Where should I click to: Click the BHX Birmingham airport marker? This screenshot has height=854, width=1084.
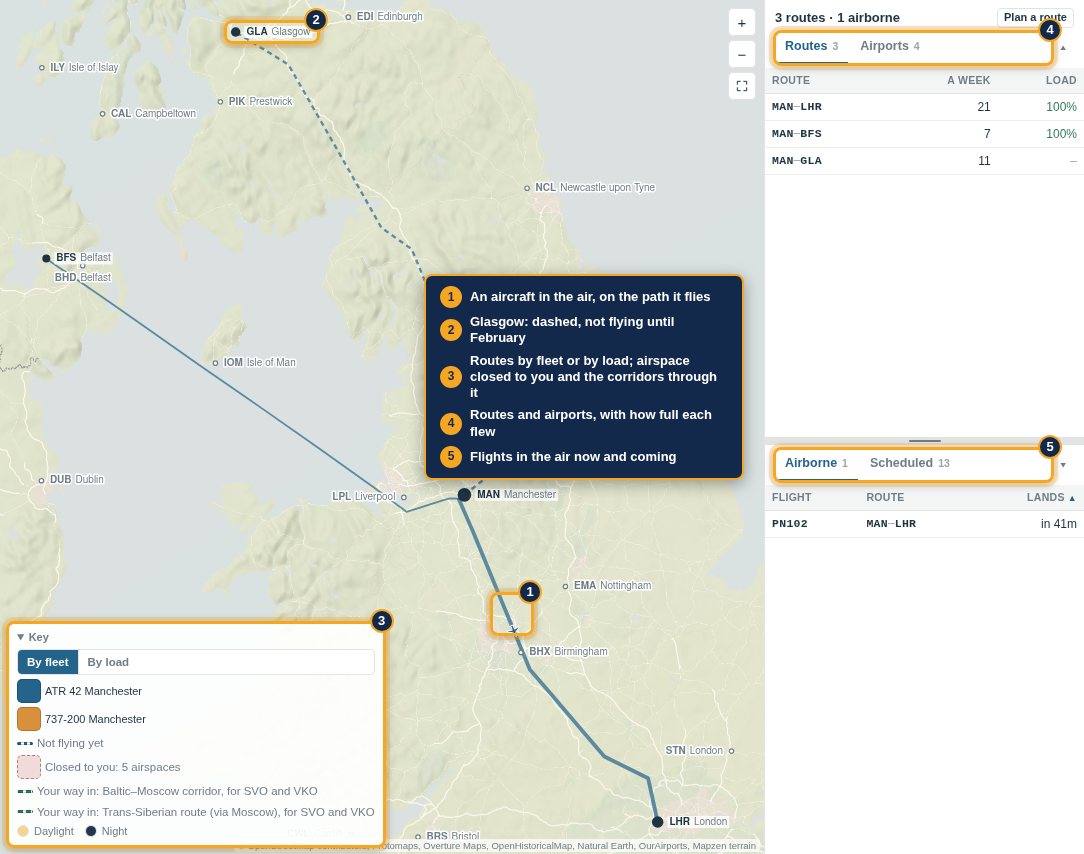coord(521,651)
